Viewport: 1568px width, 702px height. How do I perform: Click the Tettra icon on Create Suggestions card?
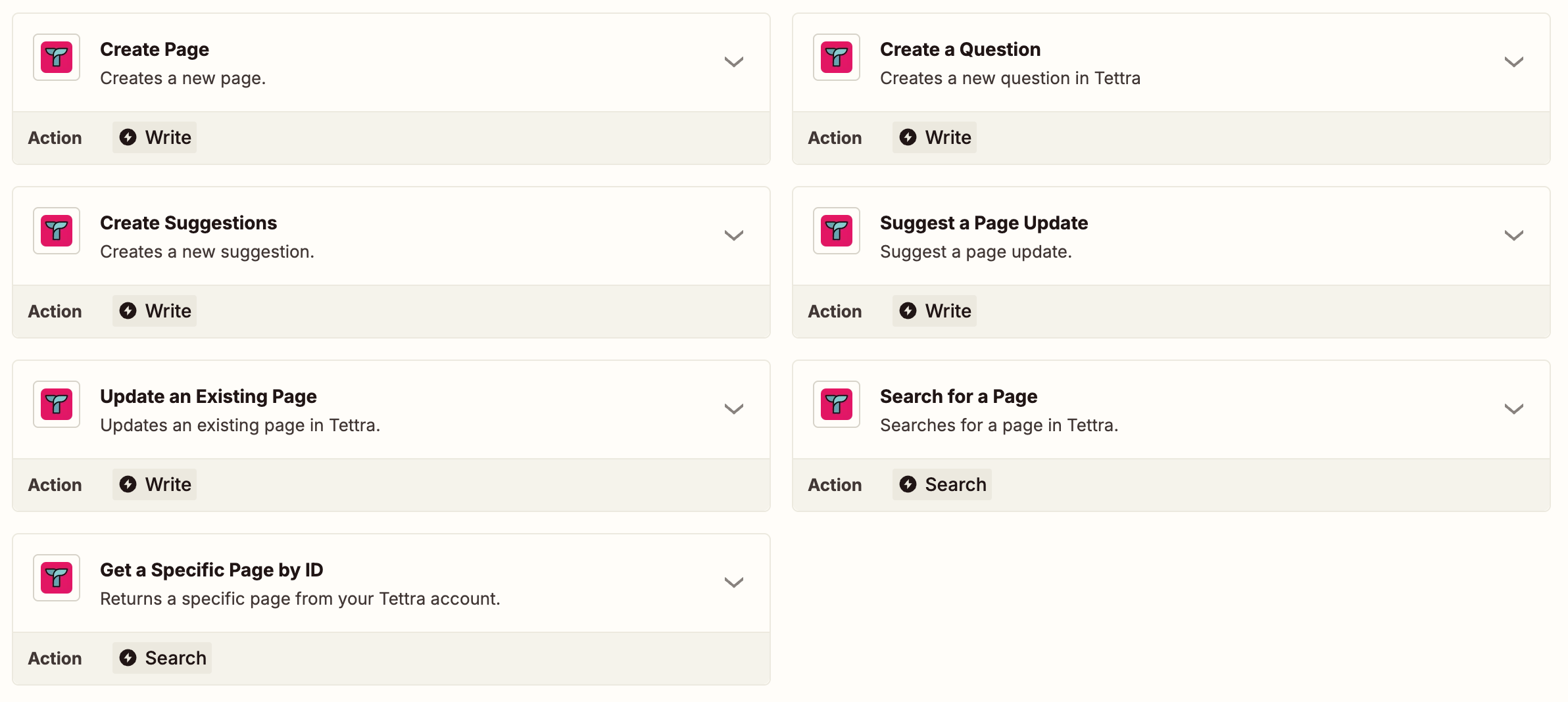point(57,231)
